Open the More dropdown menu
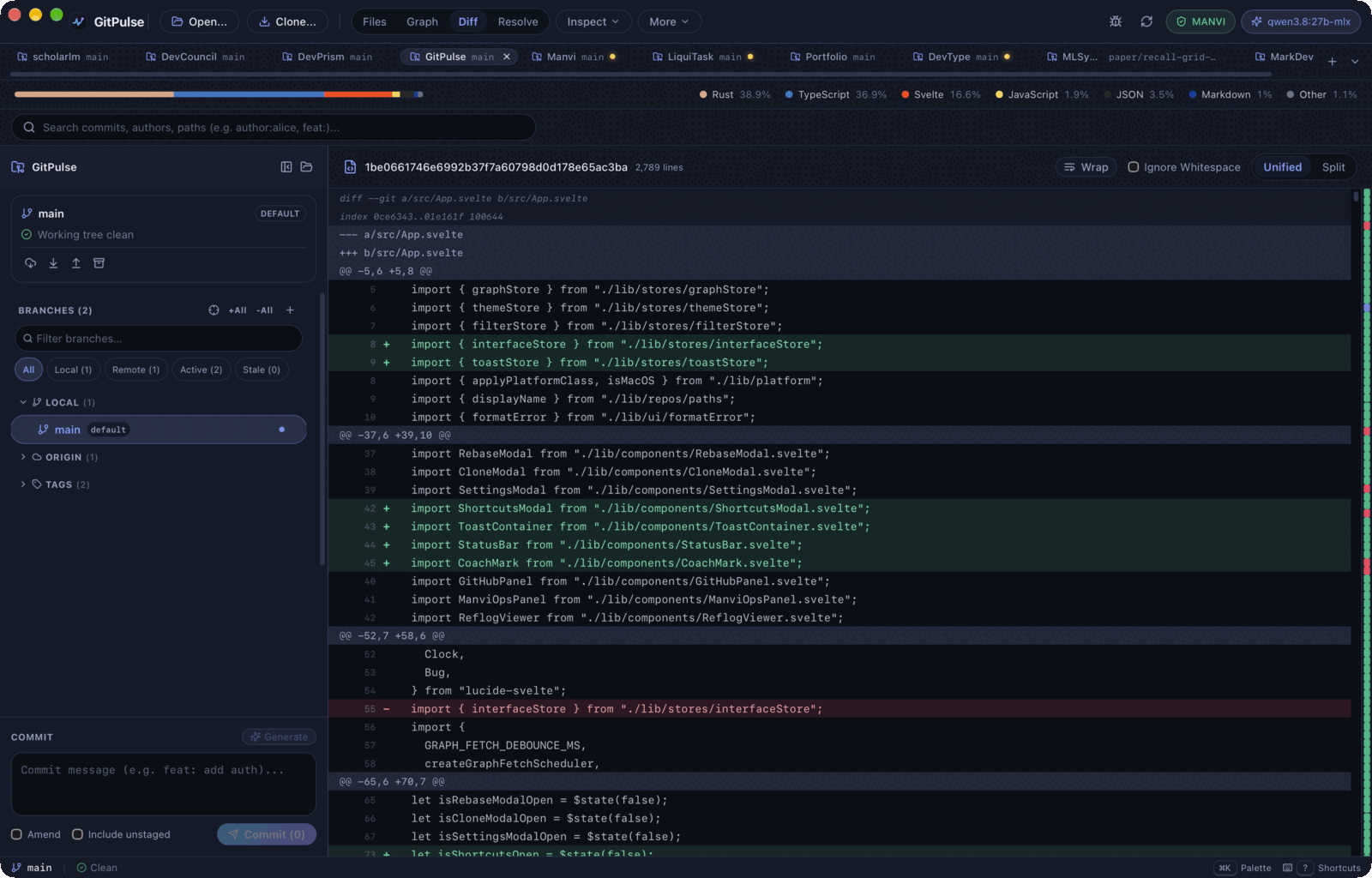Viewport: 1372px width, 878px height. click(669, 21)
